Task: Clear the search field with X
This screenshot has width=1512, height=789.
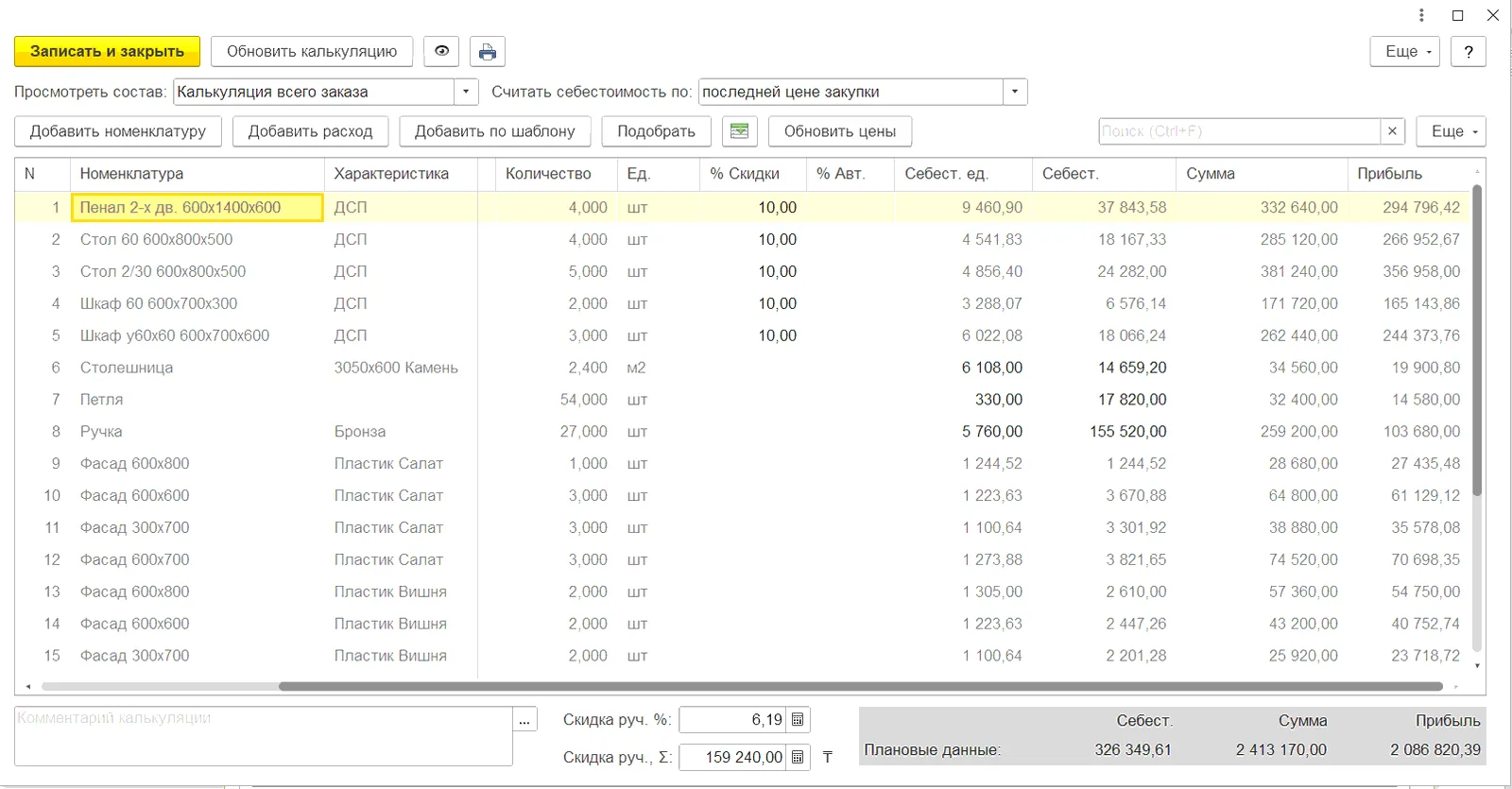Action: (x=1392, y=131)
